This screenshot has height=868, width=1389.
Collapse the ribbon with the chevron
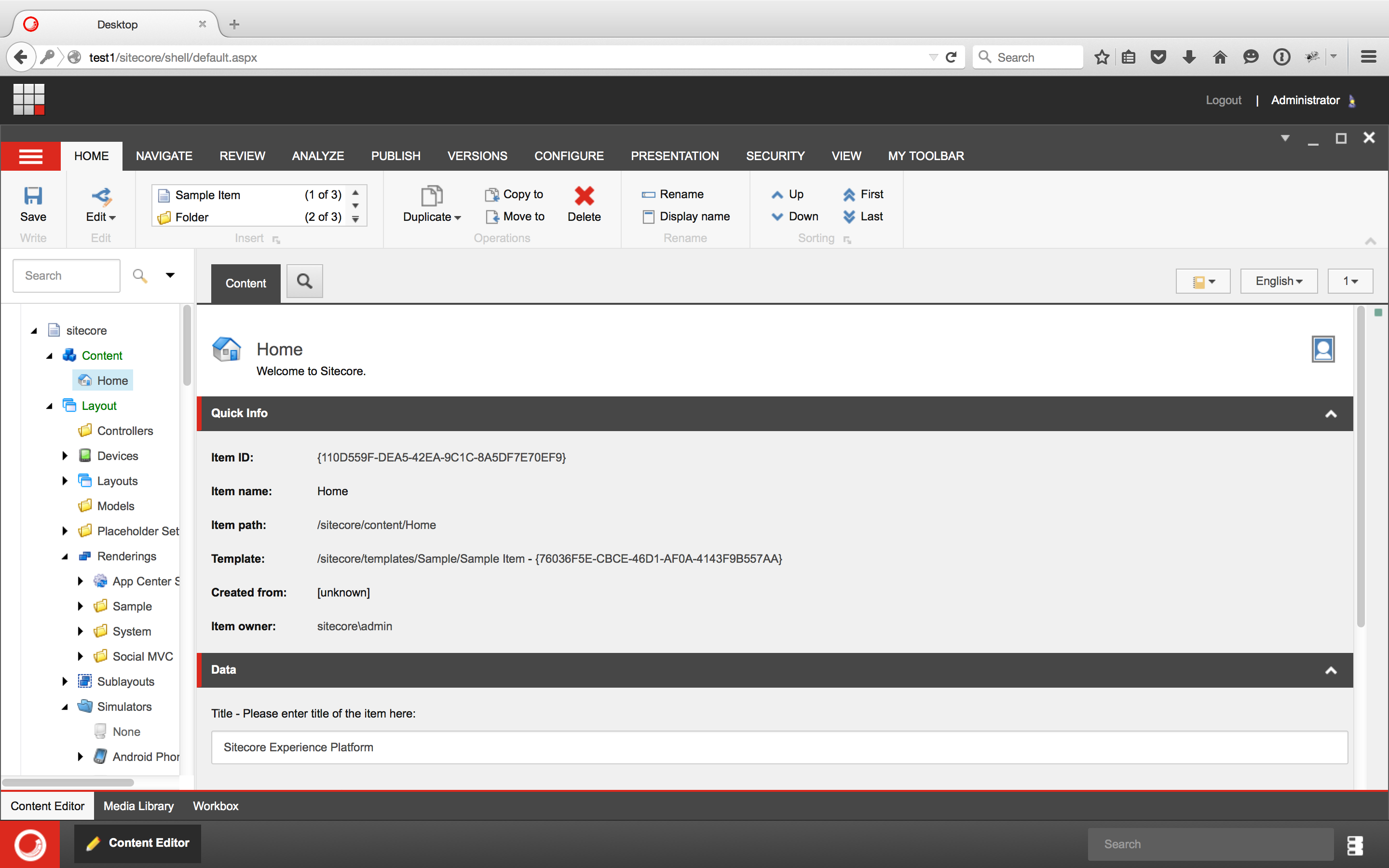click(1370, 241)
